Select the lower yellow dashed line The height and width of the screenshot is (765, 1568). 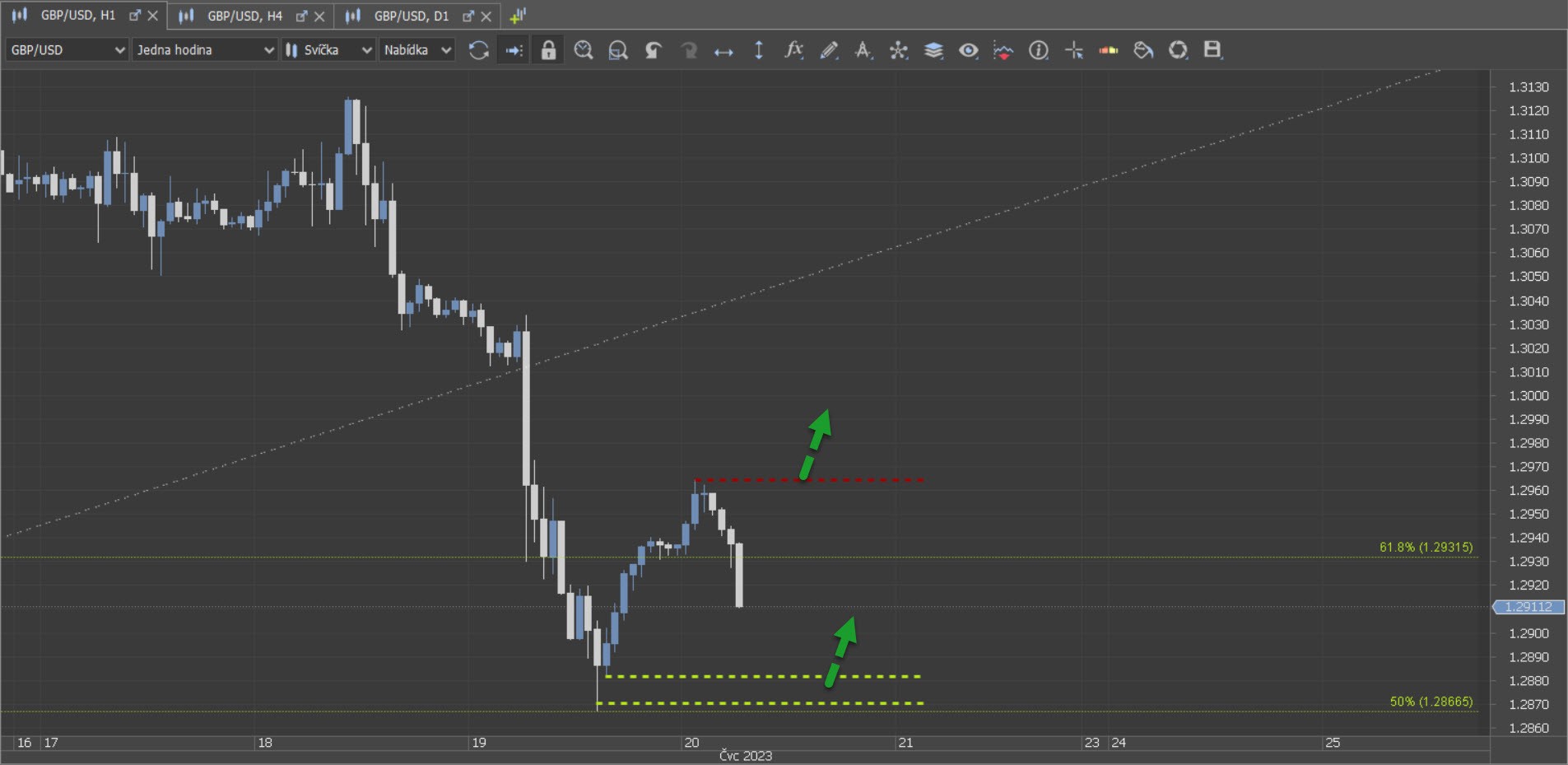pyautogui.click(x=759, y=703)
